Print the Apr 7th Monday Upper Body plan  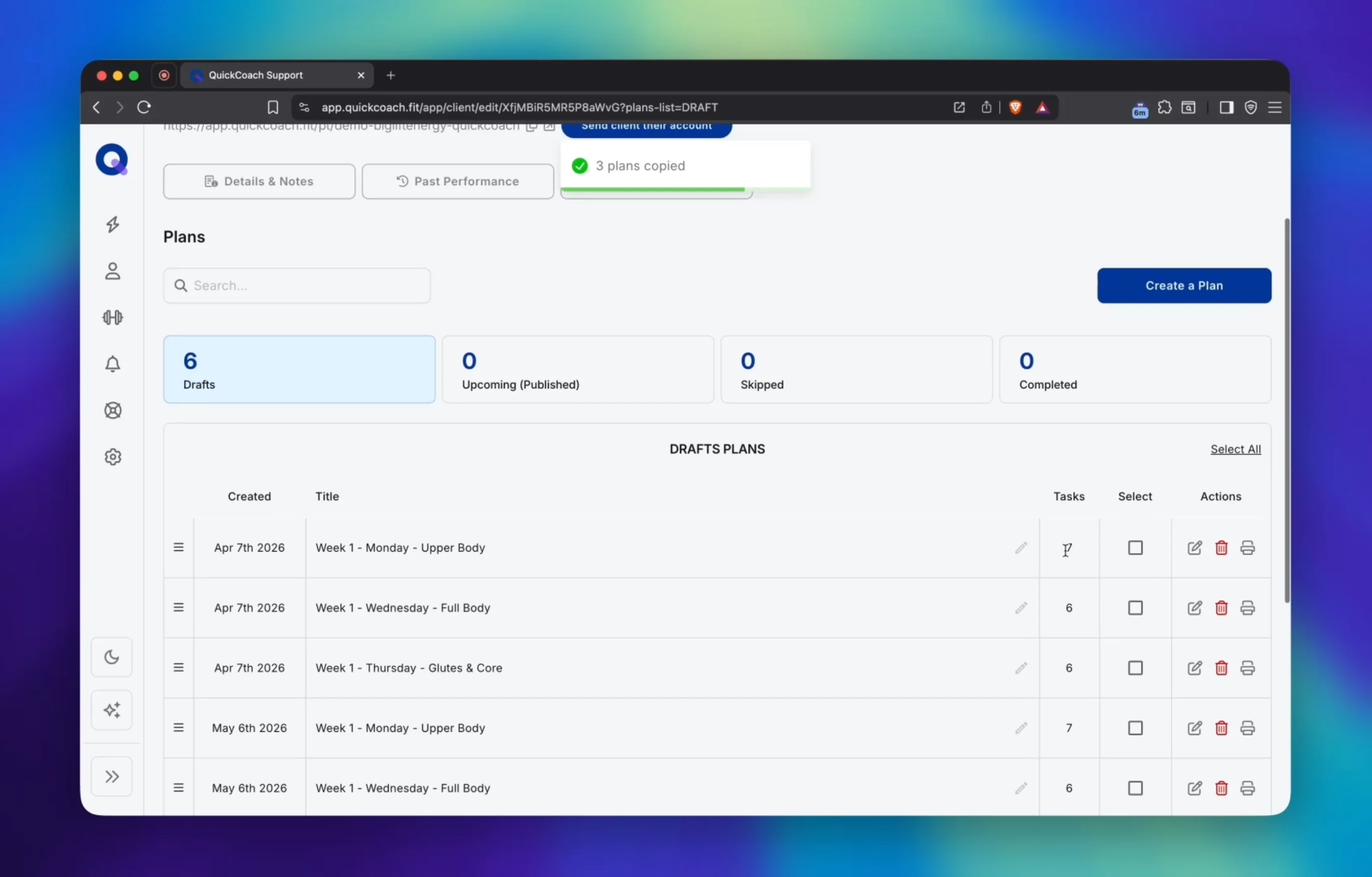click(1247, 548)
